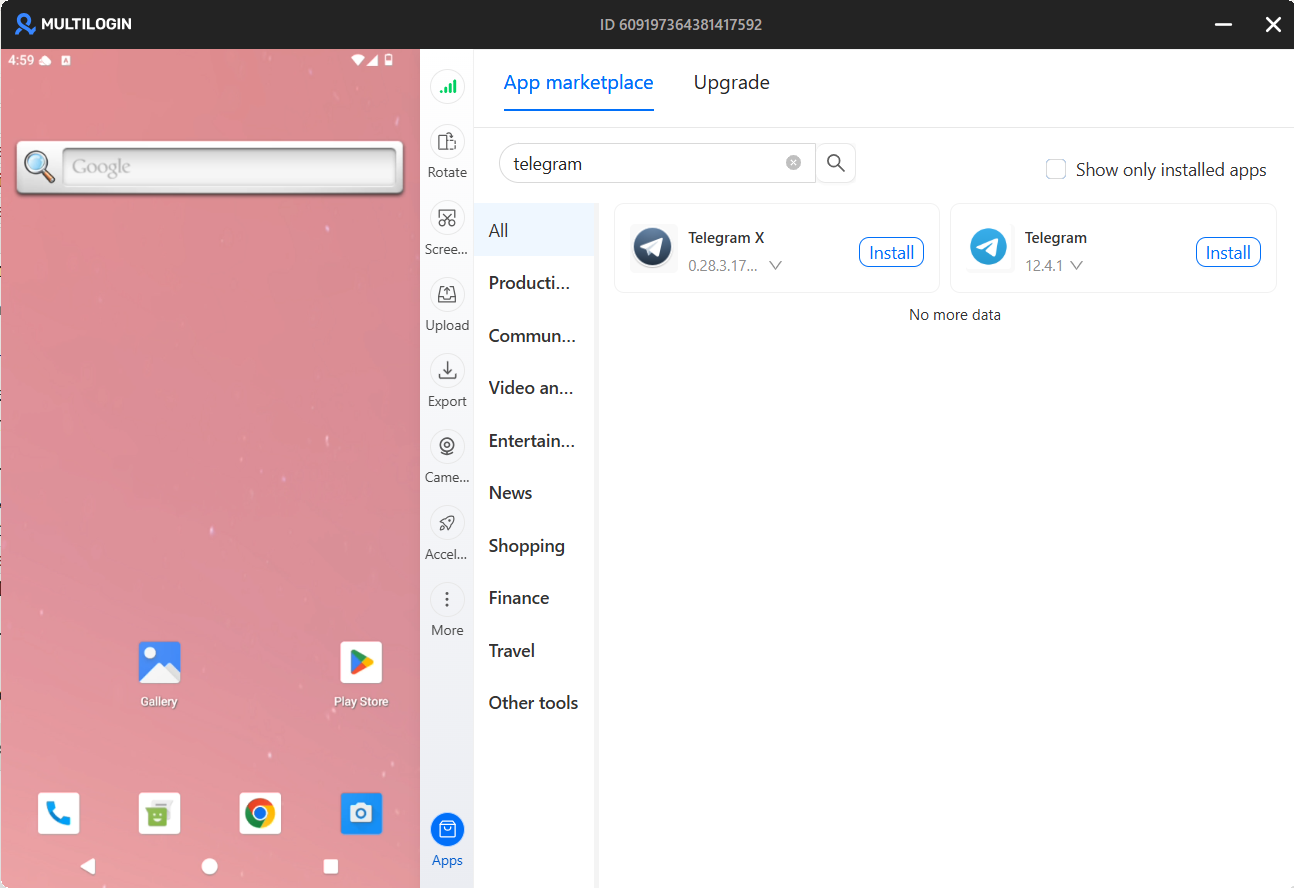Click the Rotate screen icon

447,142
